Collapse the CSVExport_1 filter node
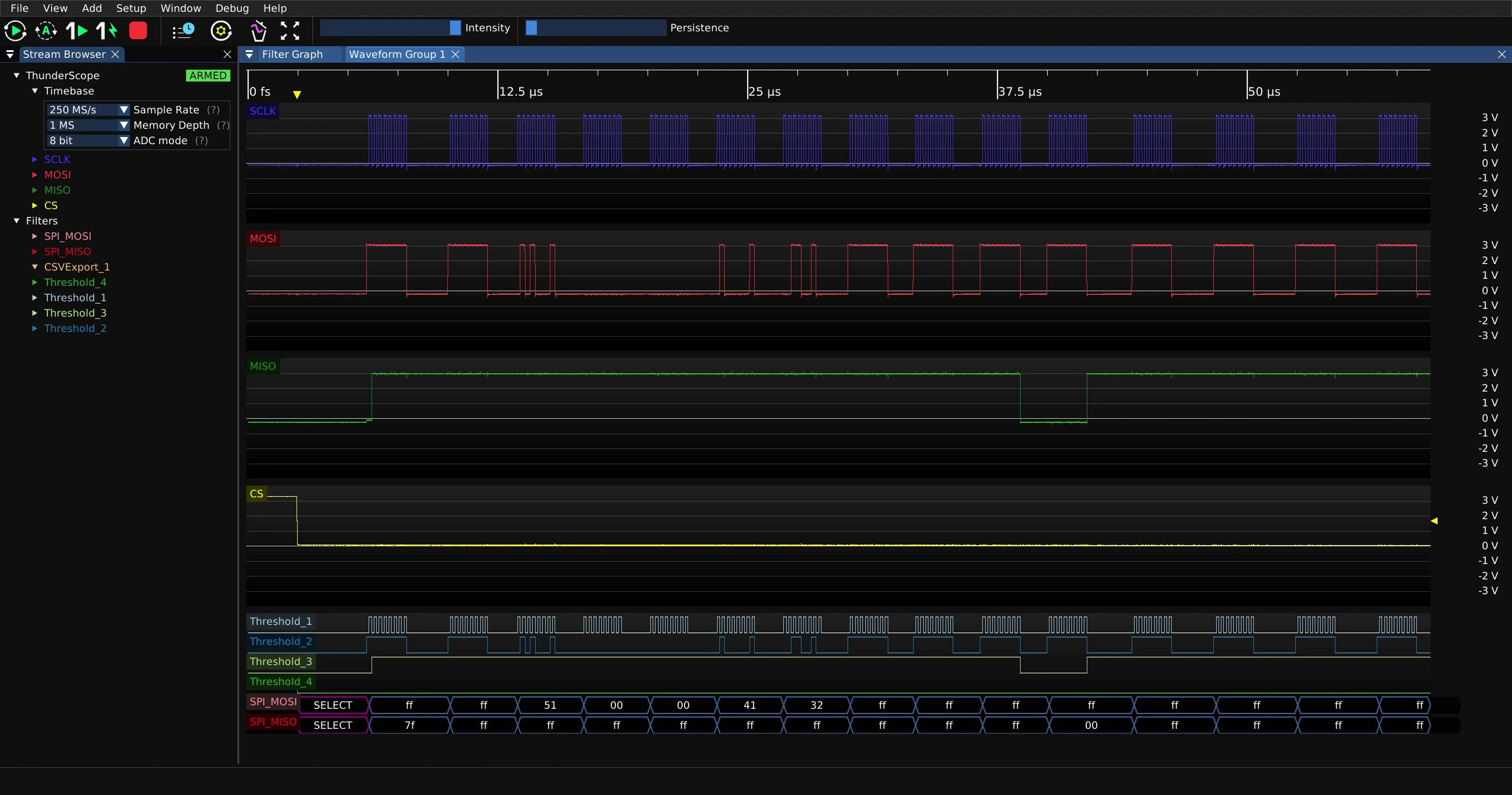The image size is (1512, 795). (x=35, y=267)
